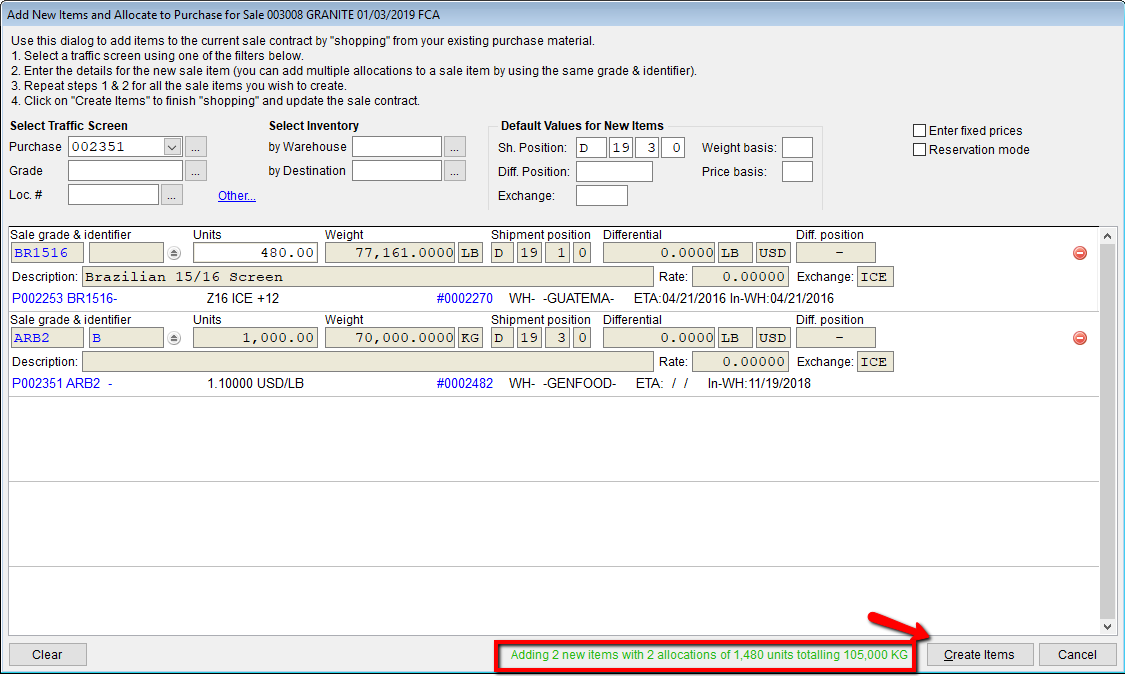This screenshot has width=1125, height=676.
Task: Click the Weight field showing 70,000.0000
Action: (390, 338)
